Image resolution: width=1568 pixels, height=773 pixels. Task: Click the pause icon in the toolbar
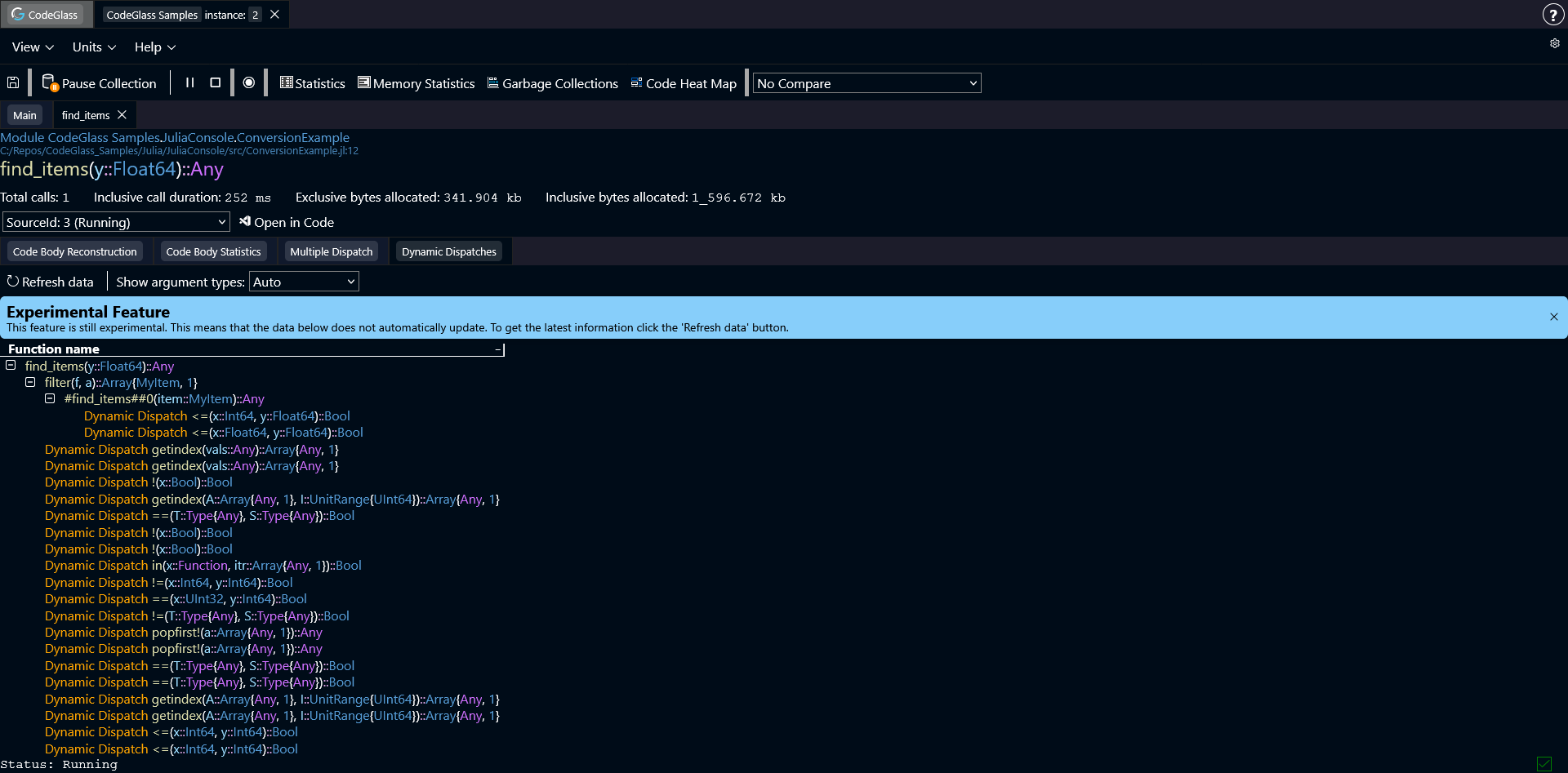[x=189, y=82]
